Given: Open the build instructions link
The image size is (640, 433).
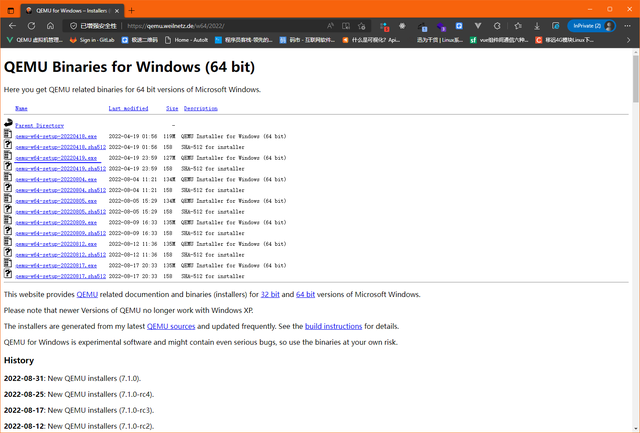Looking at the screenshot, I should (x=333, y=326).
